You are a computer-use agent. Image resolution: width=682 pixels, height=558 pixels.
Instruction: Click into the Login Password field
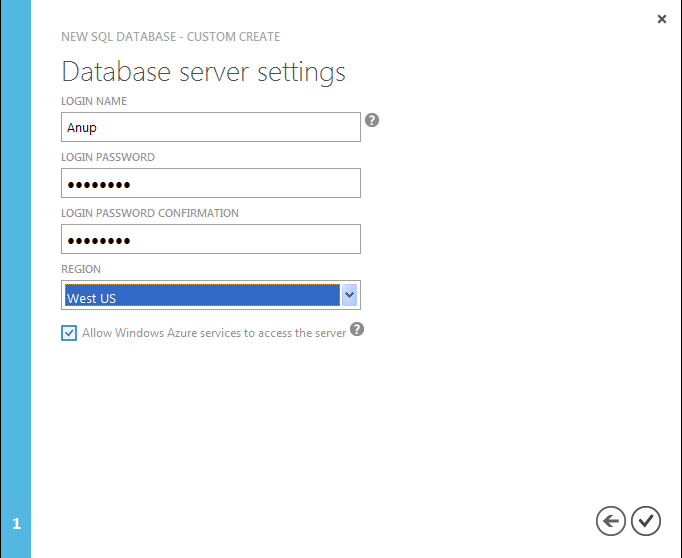pyautogui.click(x=210, y=183)
